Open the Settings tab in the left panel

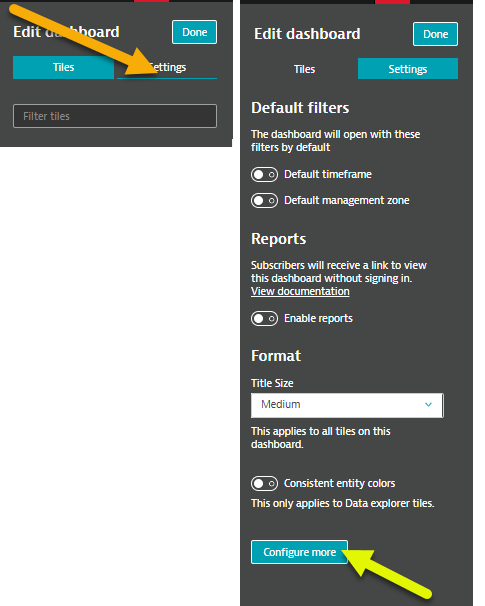tap(167, 67)
